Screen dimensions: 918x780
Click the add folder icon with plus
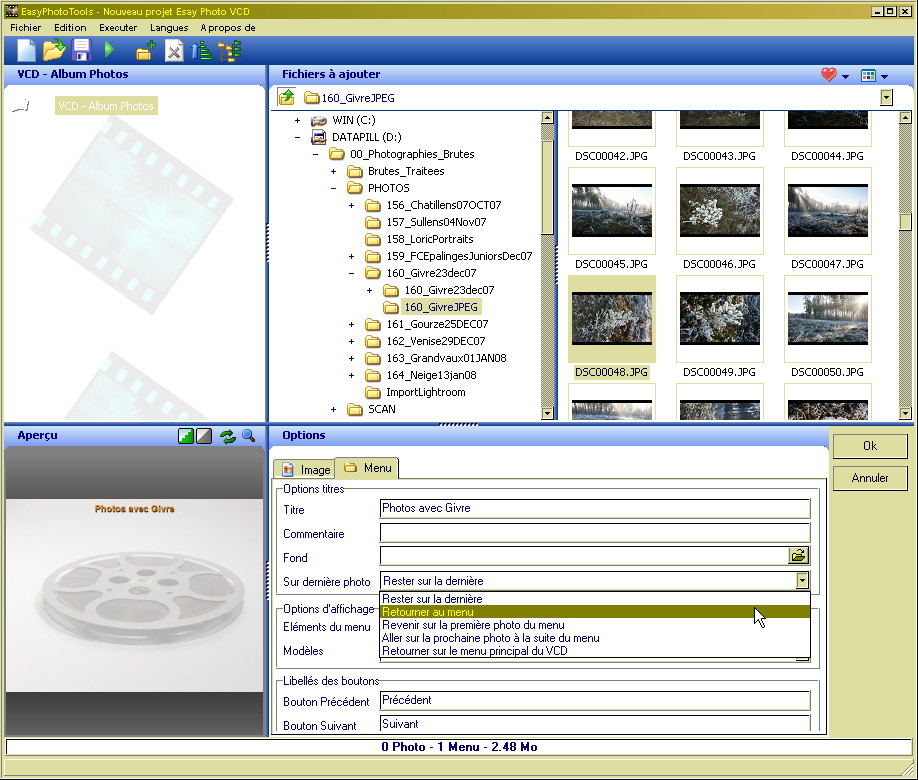(x=145, y=51)
